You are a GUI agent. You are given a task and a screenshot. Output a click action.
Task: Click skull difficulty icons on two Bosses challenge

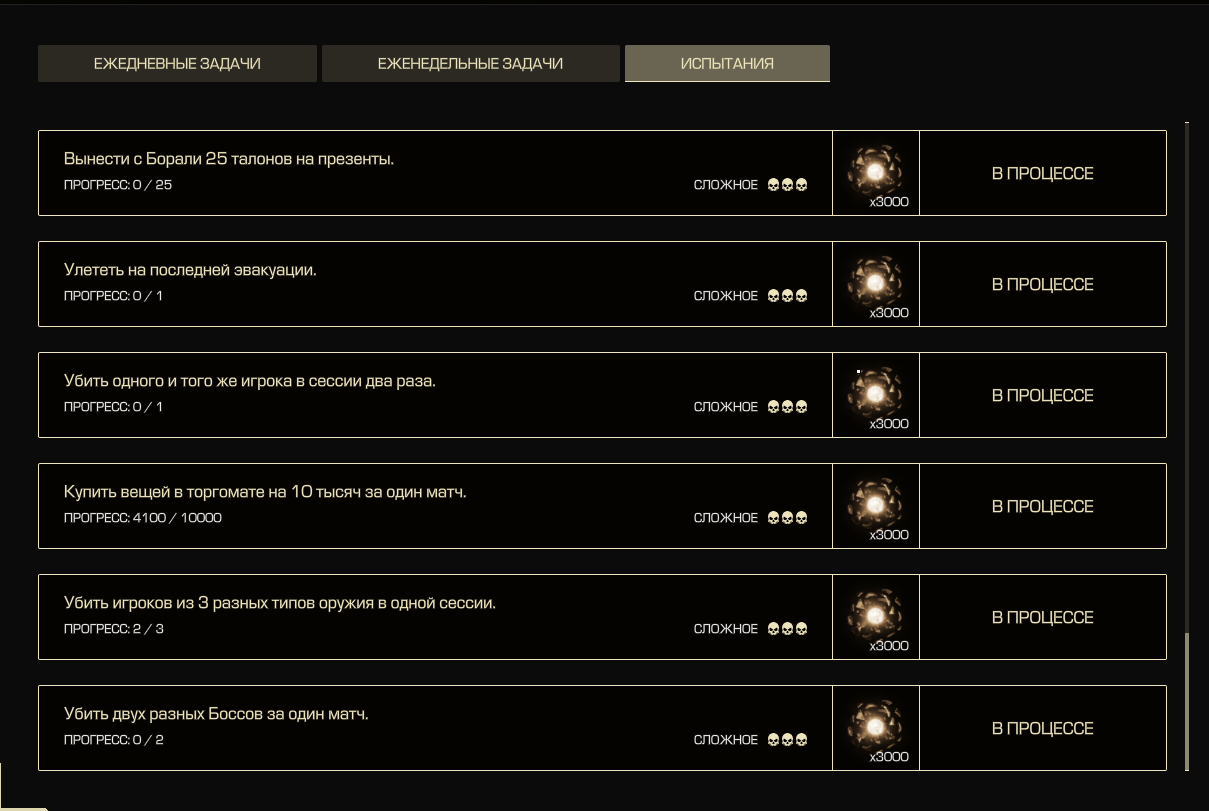pyautogui.click(x=787, y=740)
